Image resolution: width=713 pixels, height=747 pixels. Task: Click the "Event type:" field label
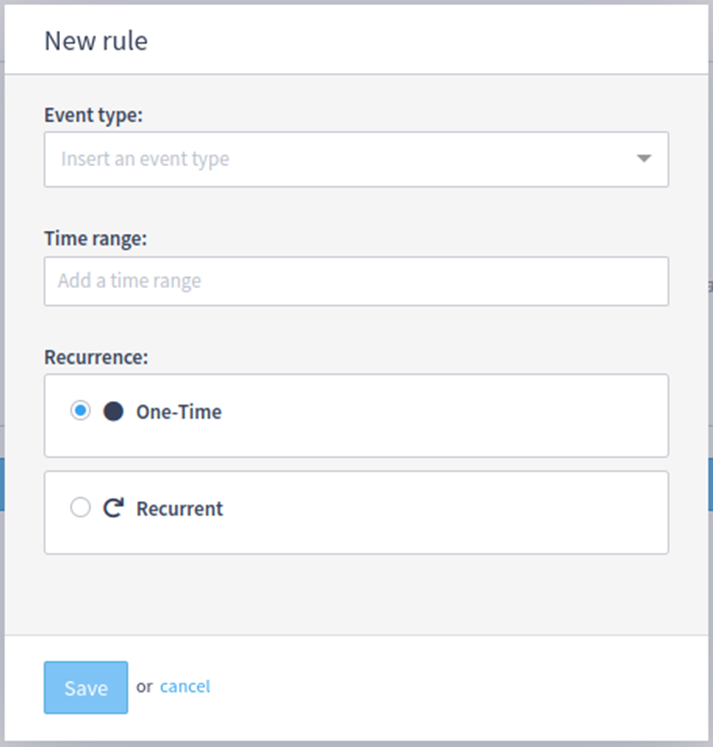pos(94,115)
